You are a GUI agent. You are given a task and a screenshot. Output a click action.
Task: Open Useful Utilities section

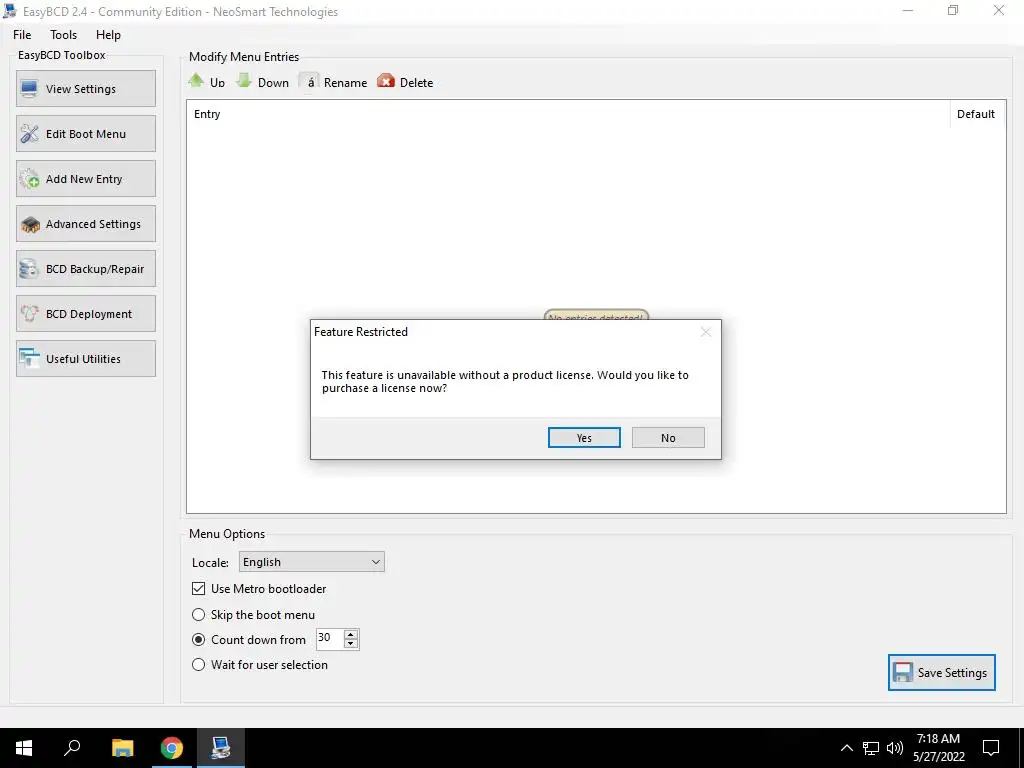tap(86, 359)
